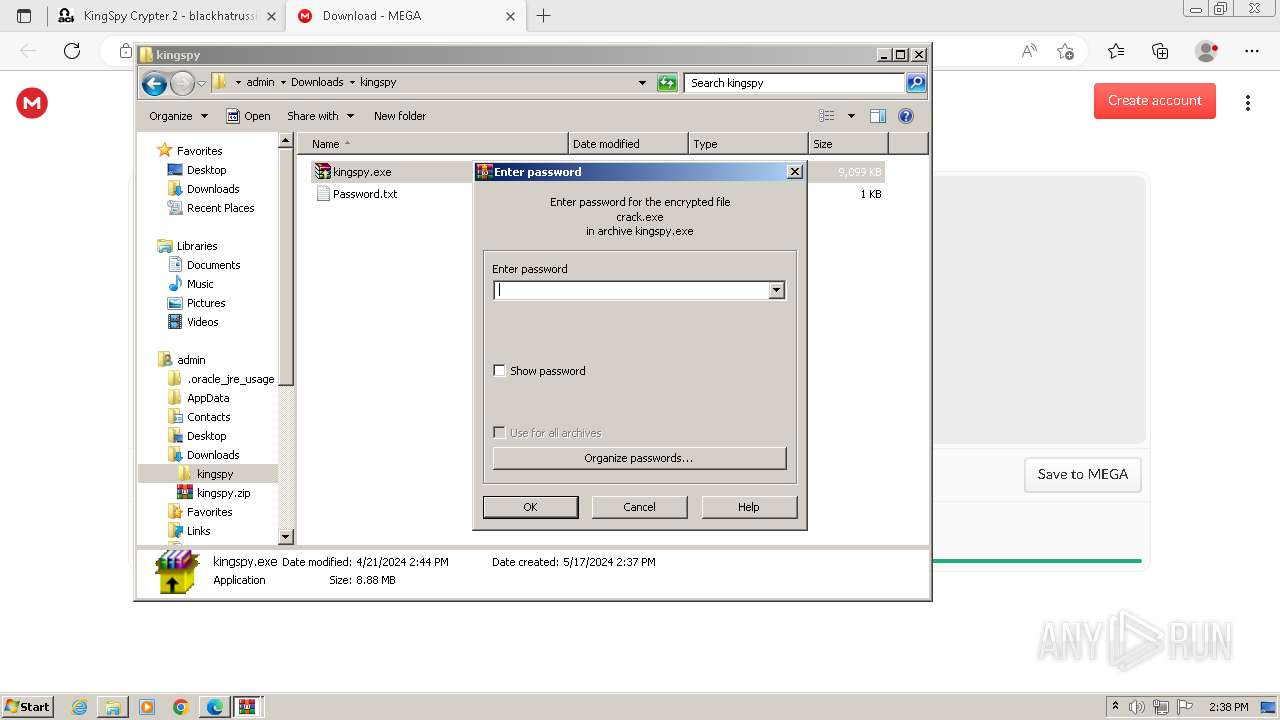Image resolution: width=1280 pixels, height=720 pixels.
Task: Click the Explorer Back arrow button
Action: tap(154, 83)
